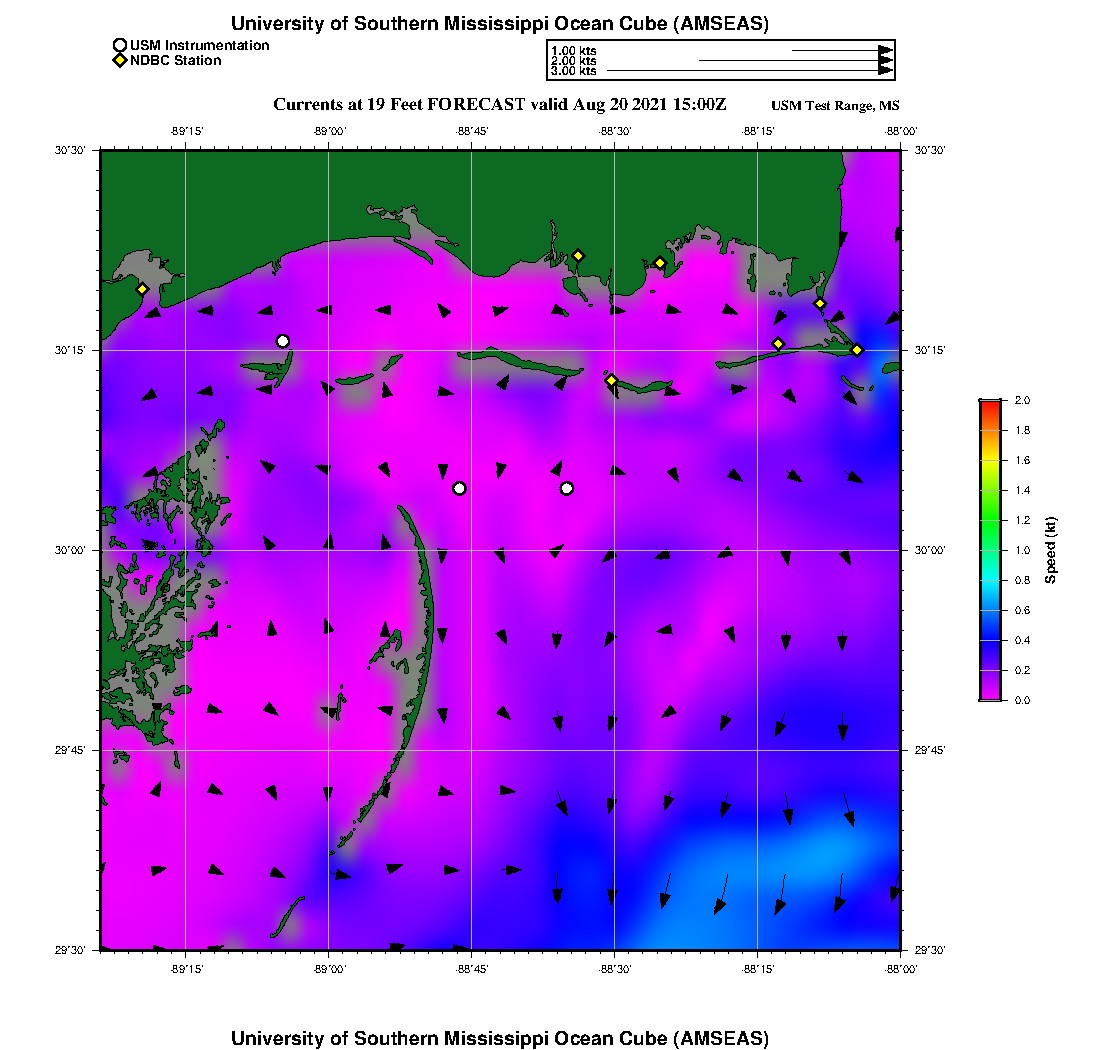1100x1050 pixels.
Task: Click the northernmost white USM circle marker
Action: pos(283,341)
